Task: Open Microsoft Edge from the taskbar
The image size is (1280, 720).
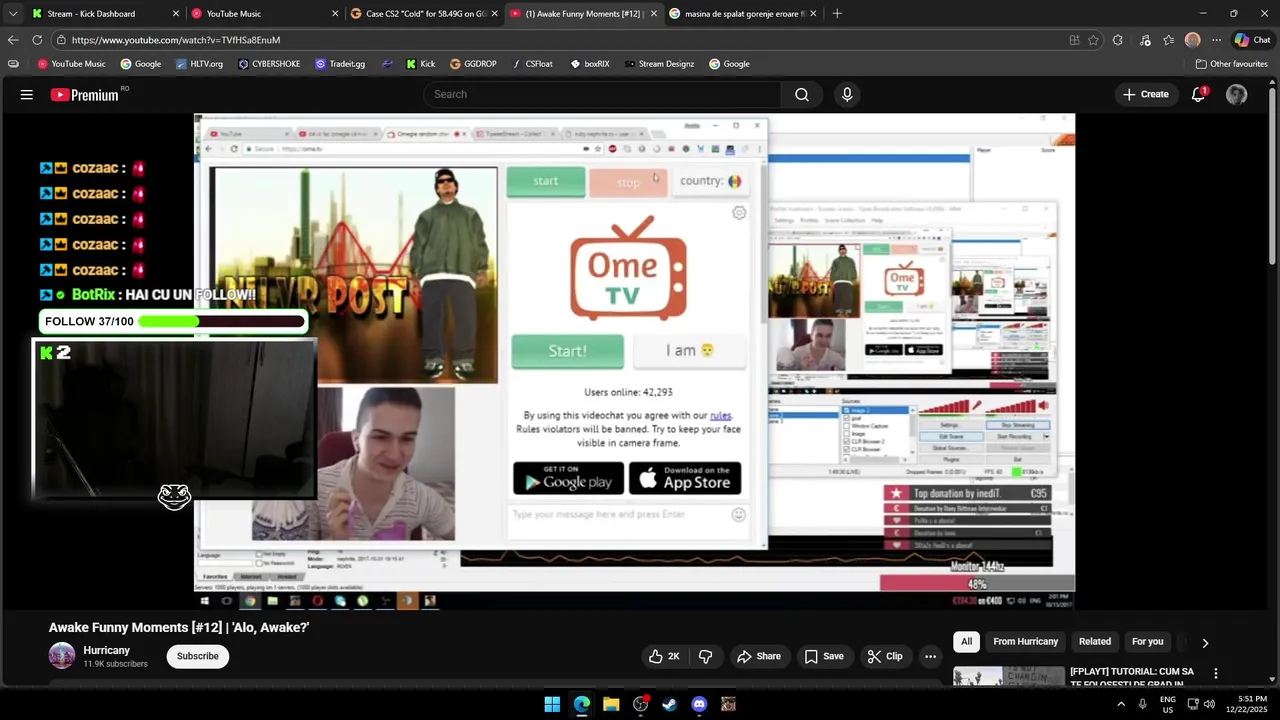Action: (x=582, y=704)
